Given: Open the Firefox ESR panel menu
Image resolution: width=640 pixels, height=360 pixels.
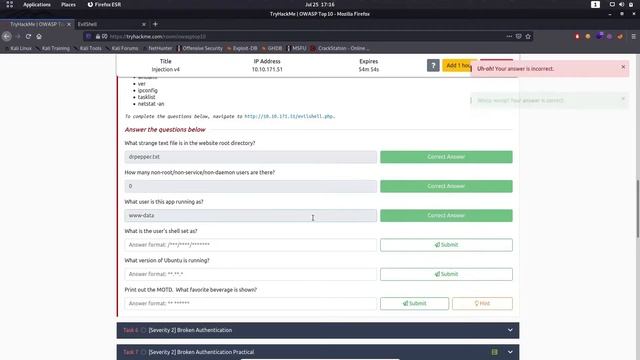Looking at the screenshot, I should click(104, 4).
